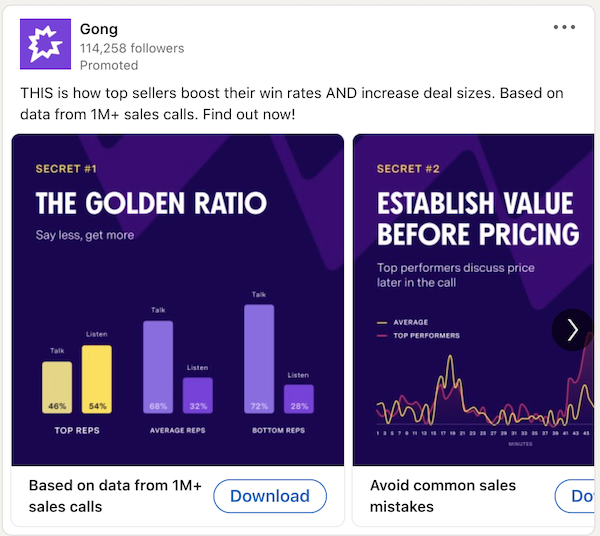Open The Golden Ratio carousel image
This screenshot has width=600, height=536.
178,300
